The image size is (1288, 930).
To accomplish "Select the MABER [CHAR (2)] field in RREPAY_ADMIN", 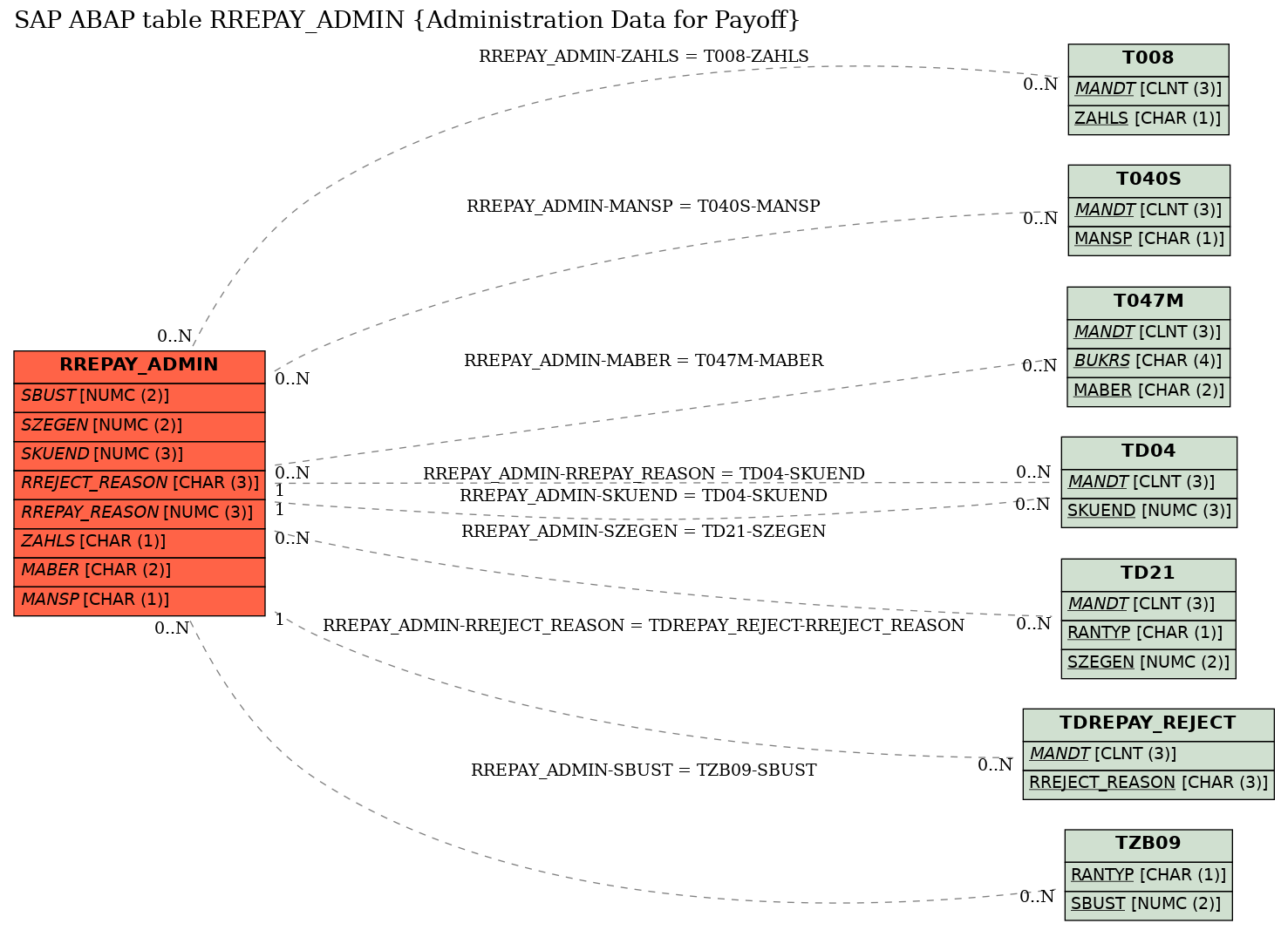I will 140,571.
